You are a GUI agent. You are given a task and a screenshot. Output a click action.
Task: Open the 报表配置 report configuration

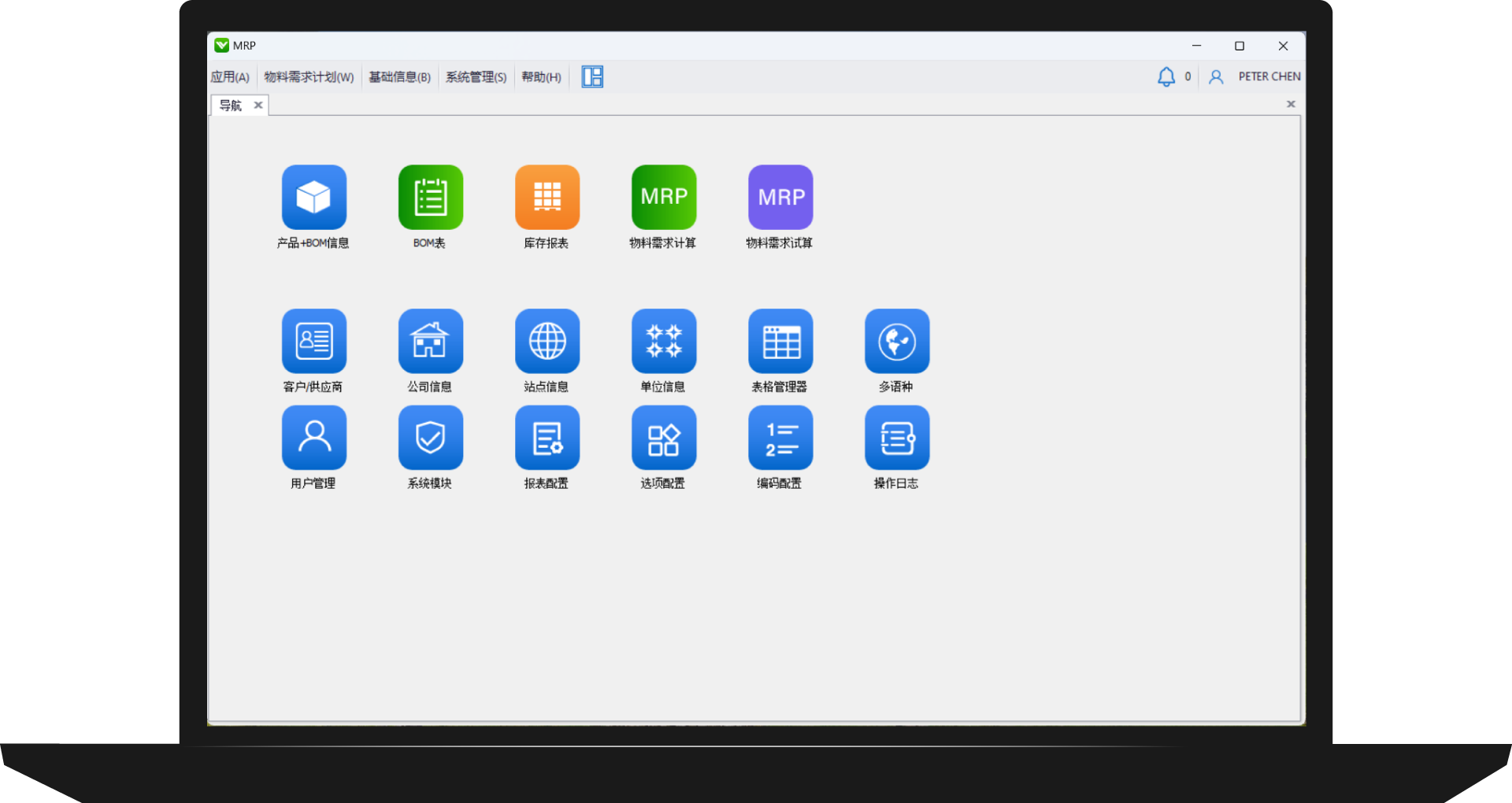tap(547, 438)
